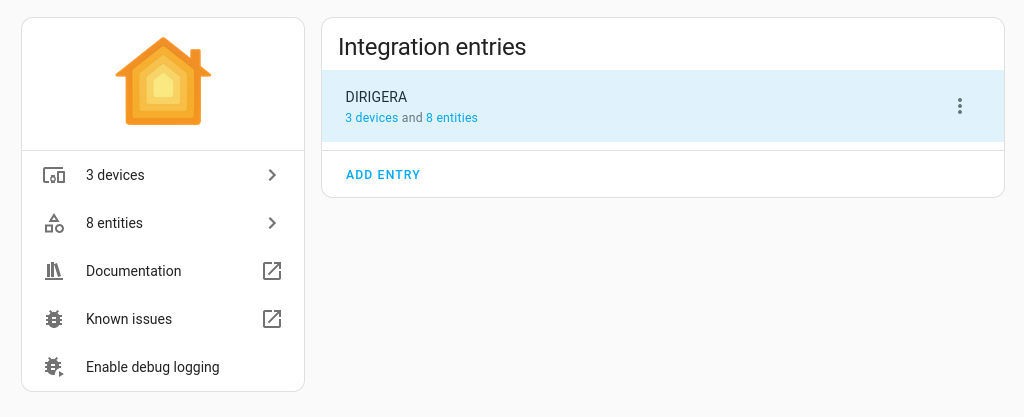Open Documentation external link icon
Image resolution: width=1024 pixels, height=417 pixels.
[272, 271]
